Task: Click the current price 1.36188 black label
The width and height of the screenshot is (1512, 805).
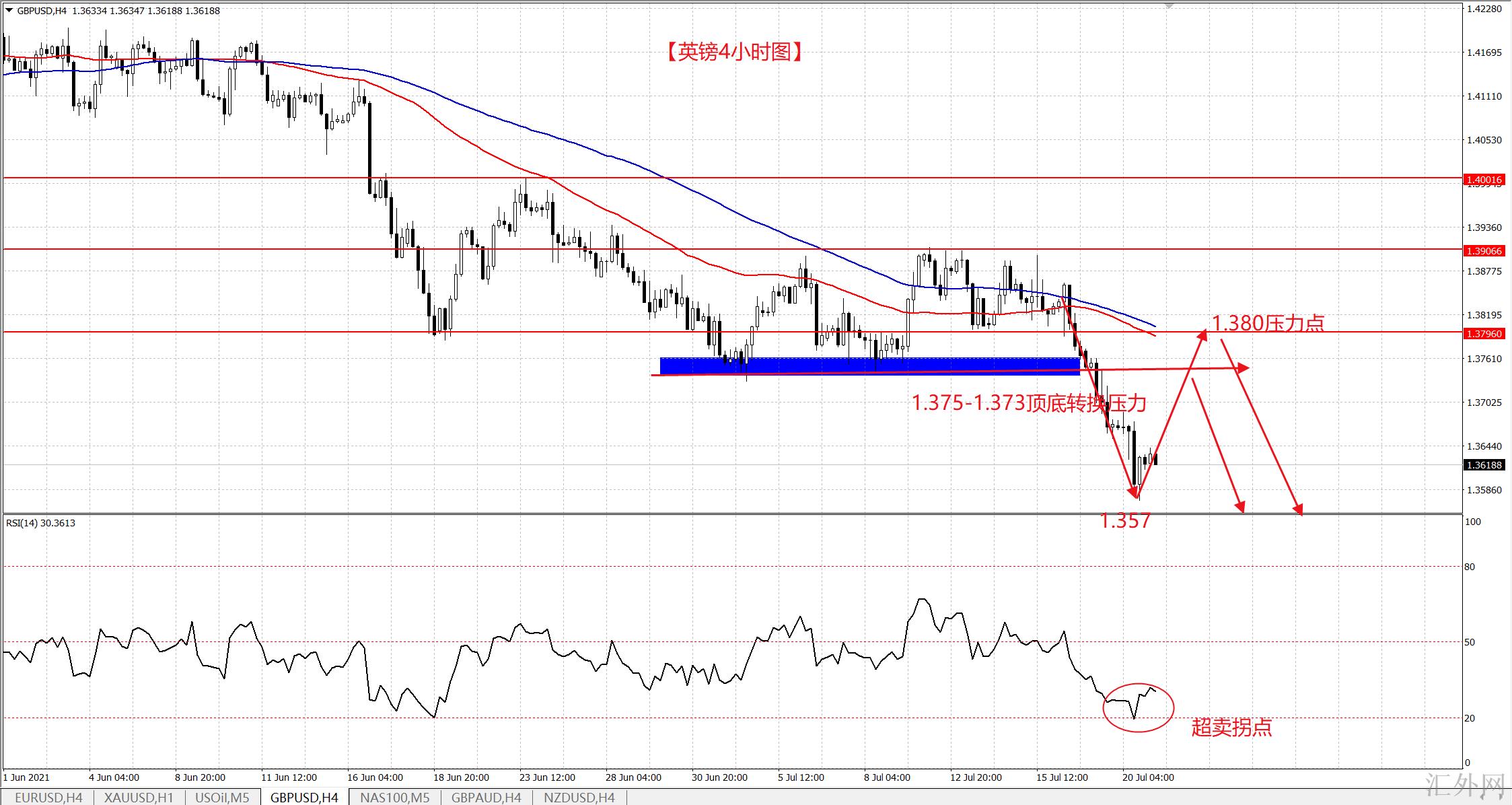Action: tap(1484, 465)
